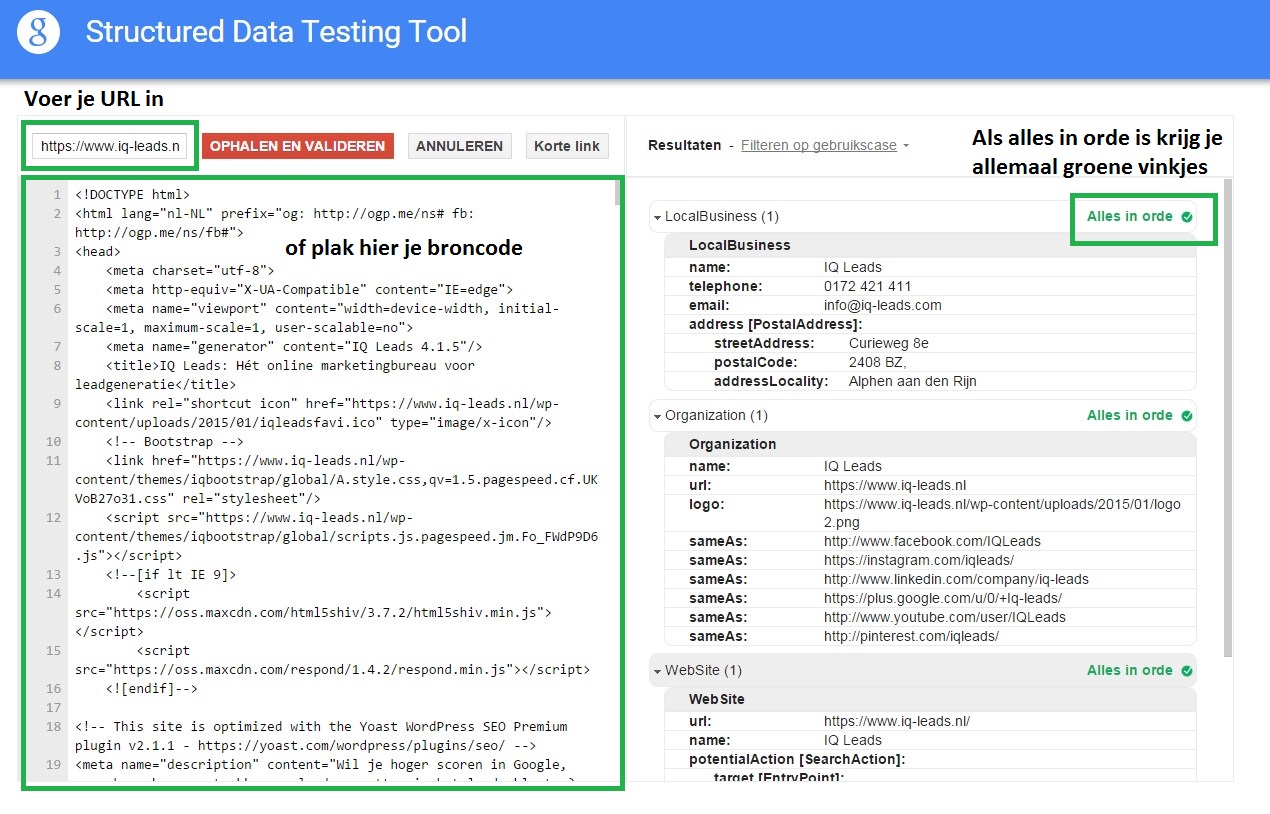This screenshot has height=814, width=1270.
Task: Click the email value info@iq-leads.com
Action: 883,305
